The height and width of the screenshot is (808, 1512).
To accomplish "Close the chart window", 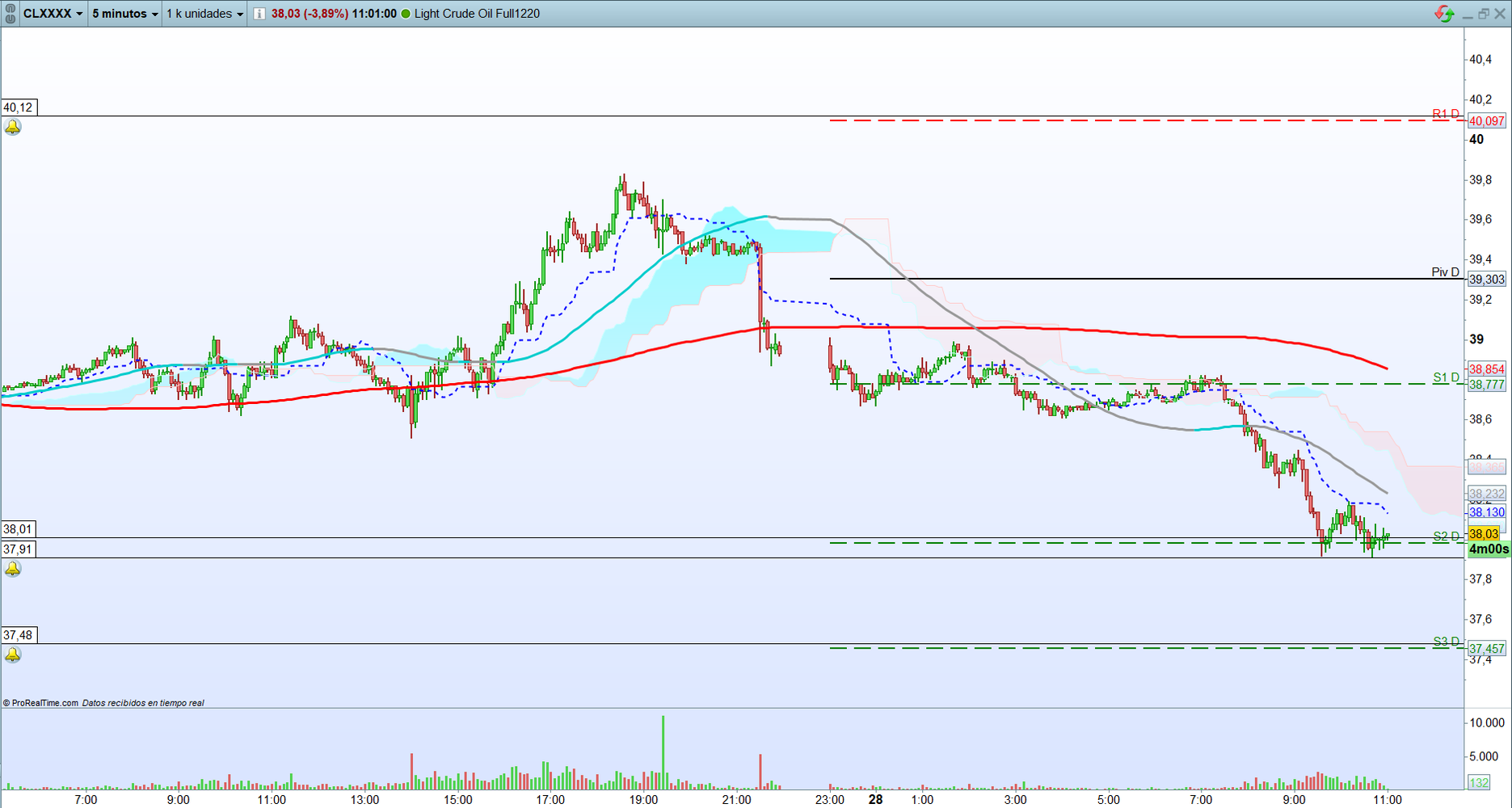I will click(x=1500, y=14).
